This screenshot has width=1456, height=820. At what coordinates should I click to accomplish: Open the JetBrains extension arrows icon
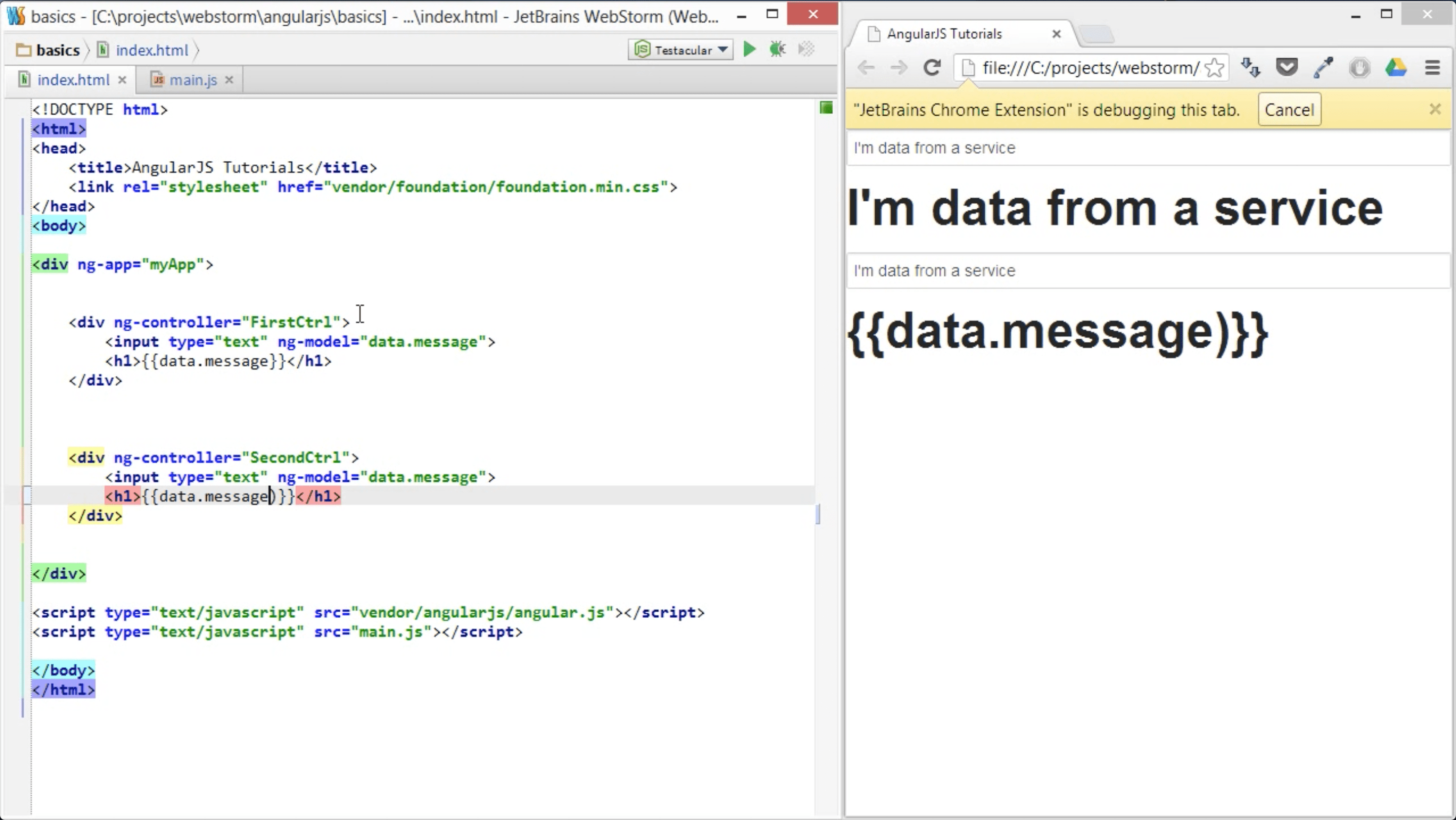pos(1250,68)
